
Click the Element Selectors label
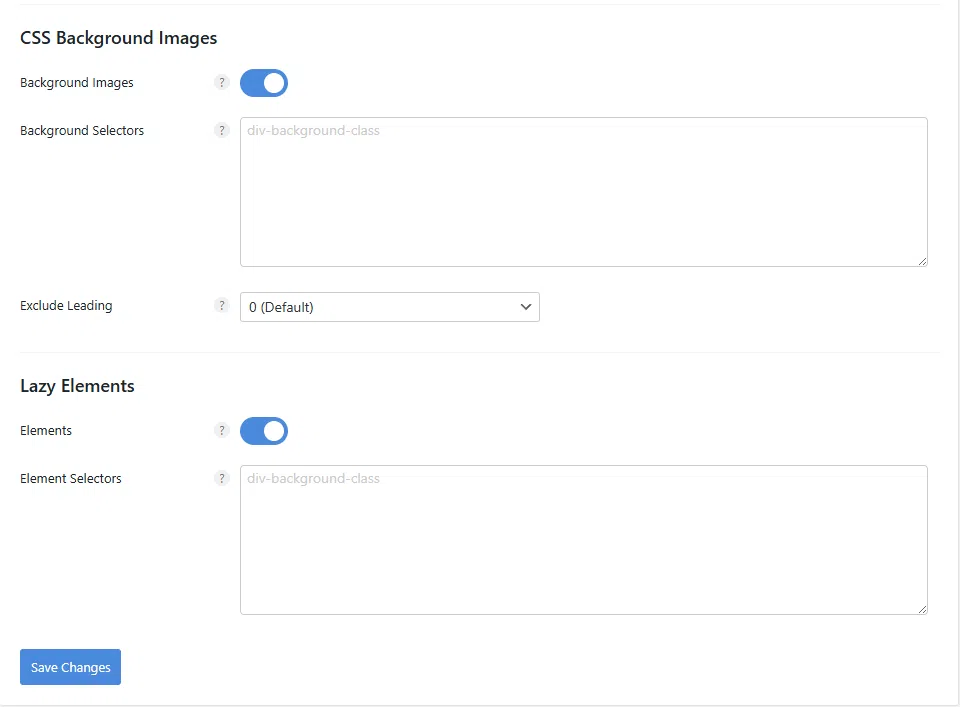pos(71,479)
